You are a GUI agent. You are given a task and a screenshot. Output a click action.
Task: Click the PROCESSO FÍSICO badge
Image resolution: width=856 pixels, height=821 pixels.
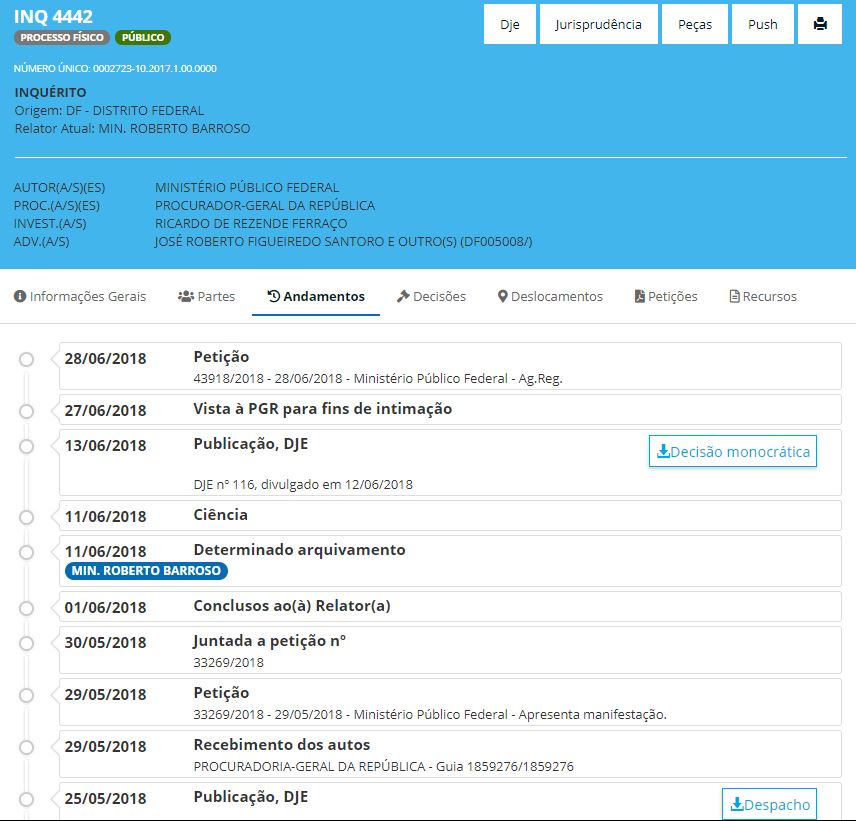click(62, 37)
